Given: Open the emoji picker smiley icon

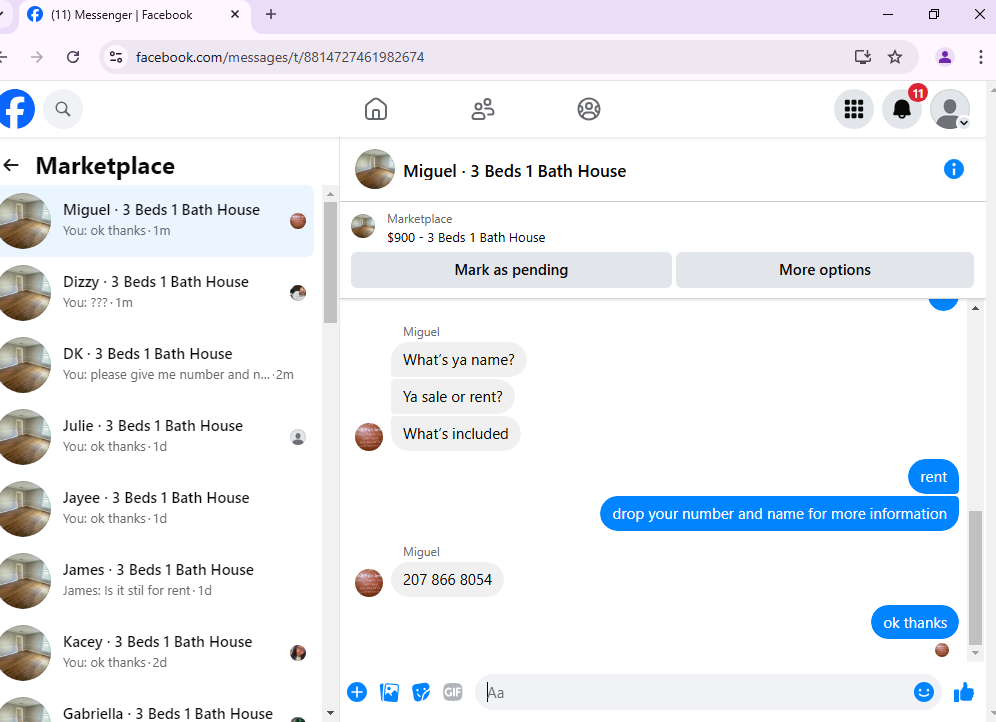Looking at the screenshot, I should point(924,692).
